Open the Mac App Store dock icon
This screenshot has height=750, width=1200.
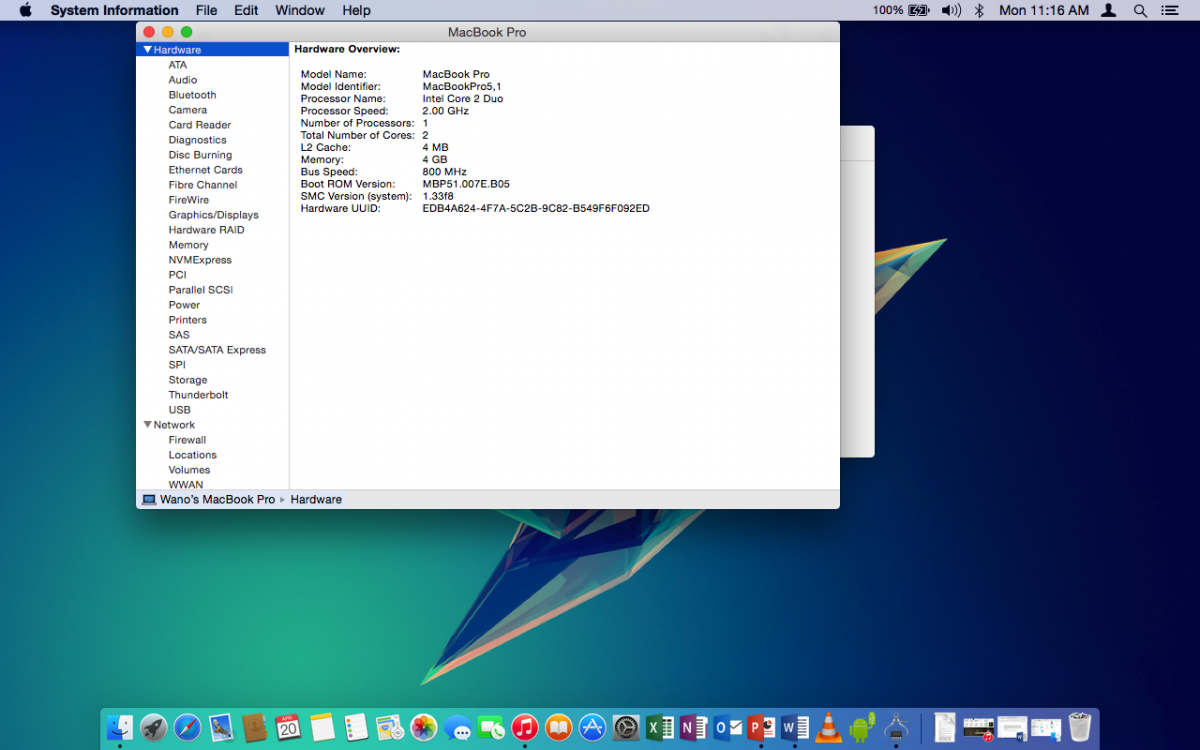[x=593, y=727]
